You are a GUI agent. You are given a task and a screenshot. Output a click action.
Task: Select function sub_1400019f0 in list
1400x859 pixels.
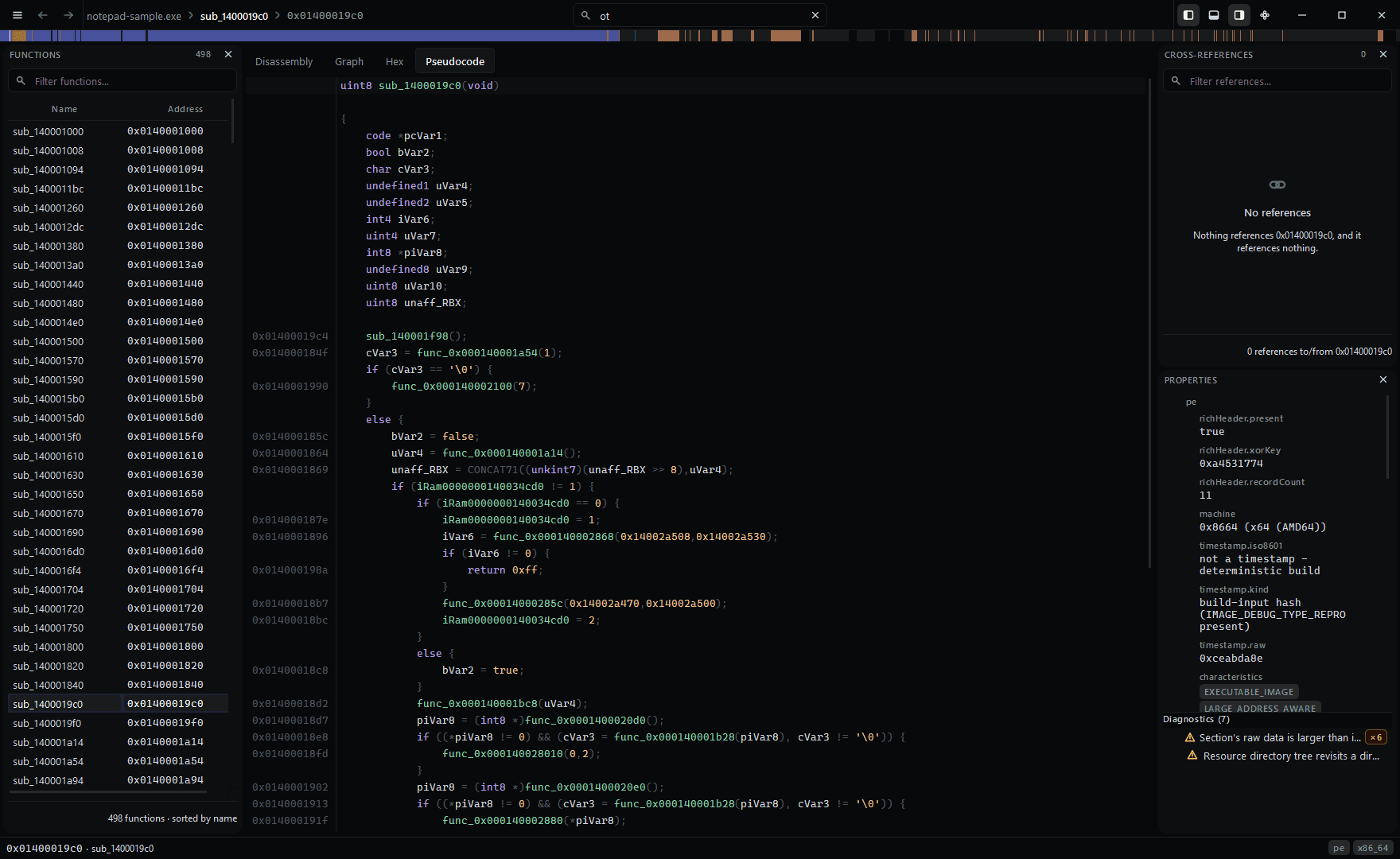118,723
